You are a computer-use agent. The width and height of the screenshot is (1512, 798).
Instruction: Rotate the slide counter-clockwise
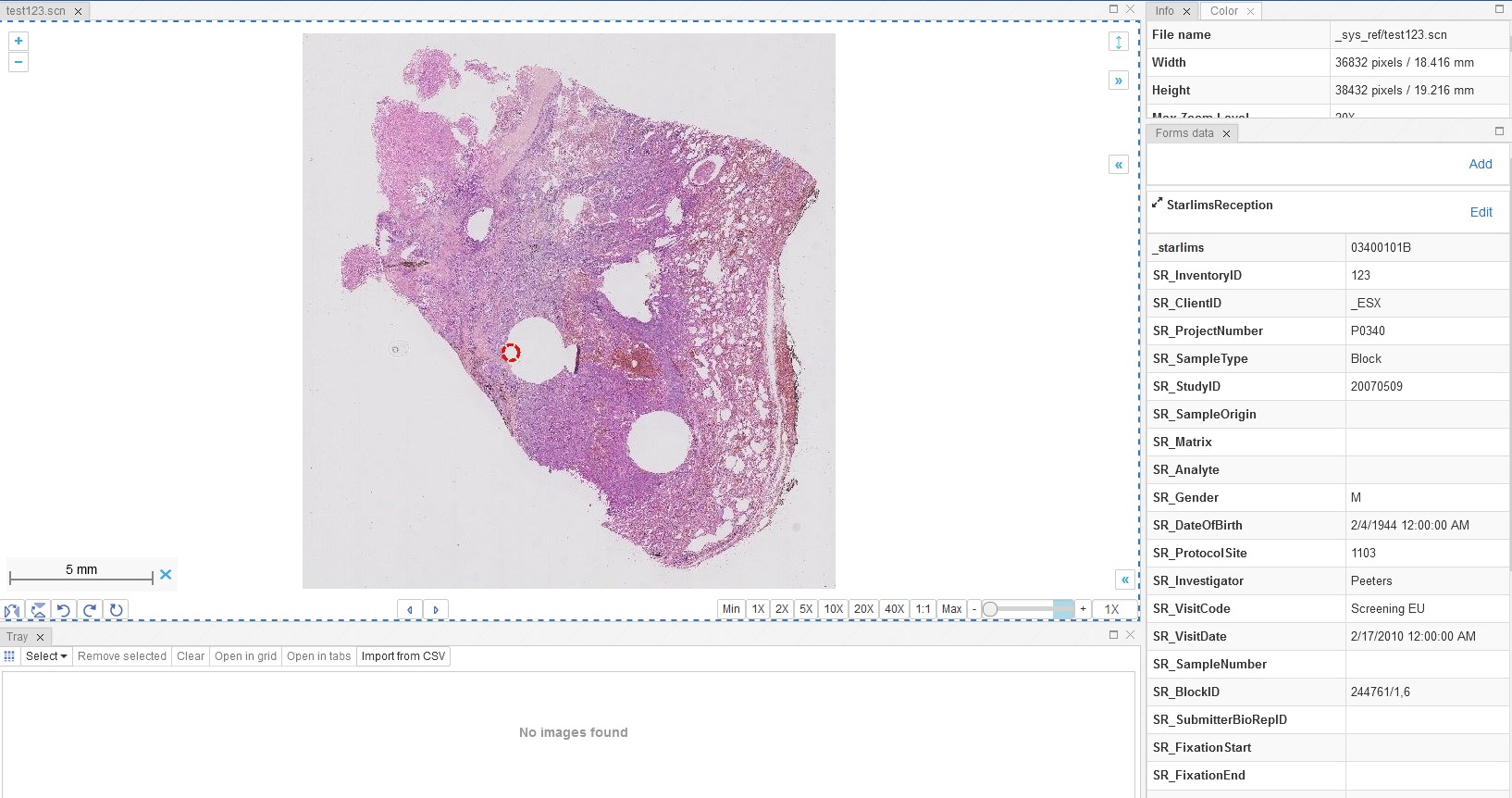[x=64, y=610]
